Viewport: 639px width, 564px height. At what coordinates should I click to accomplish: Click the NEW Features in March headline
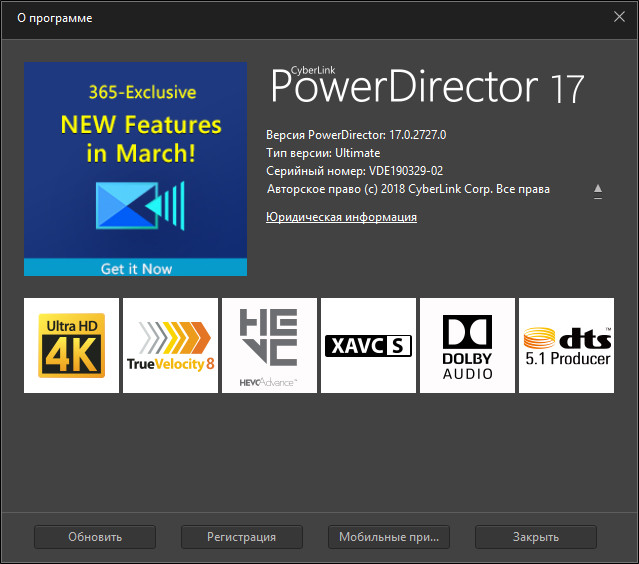pos(134,138)
